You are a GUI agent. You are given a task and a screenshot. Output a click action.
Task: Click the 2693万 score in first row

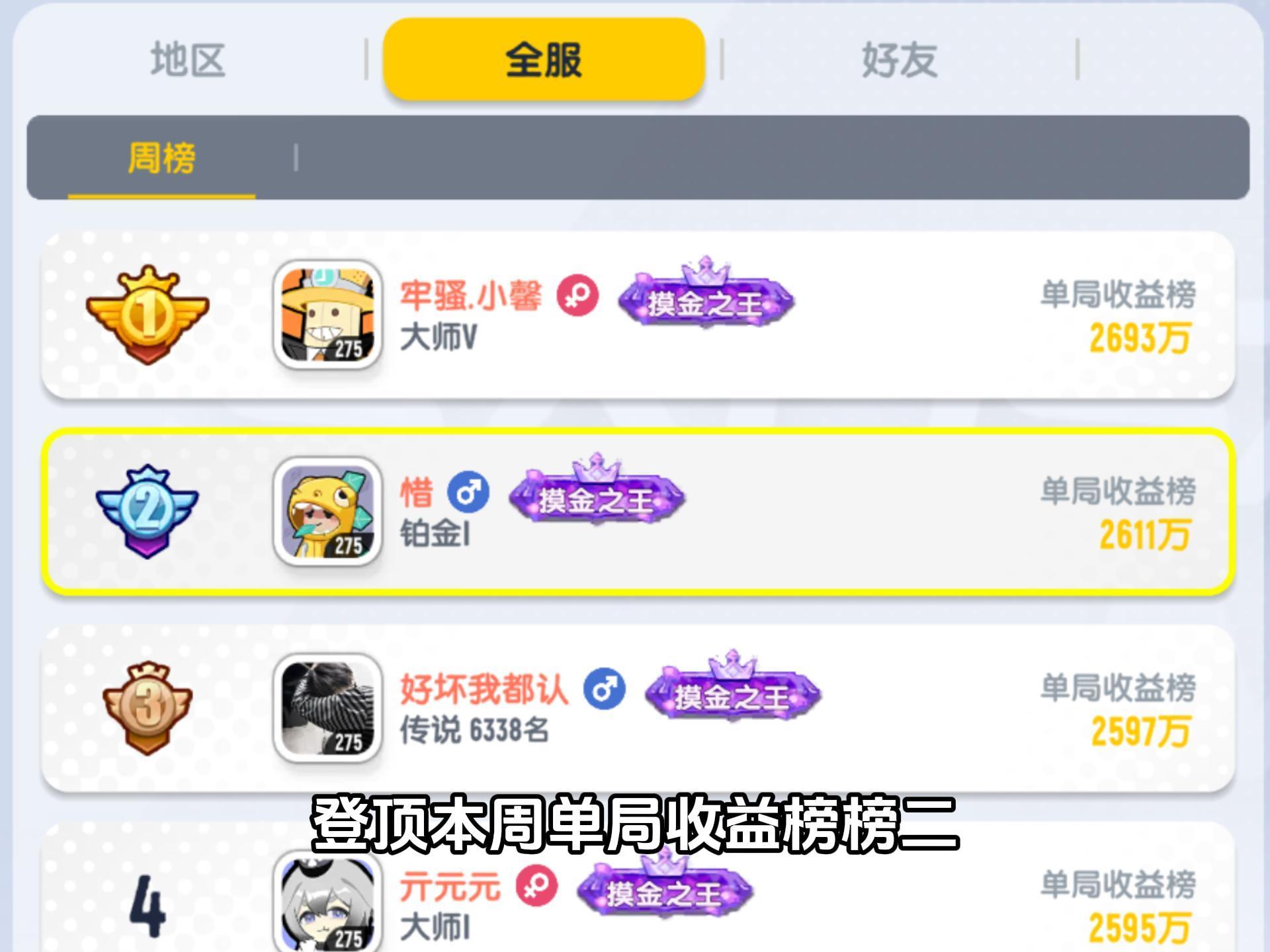coord(1140,338)
